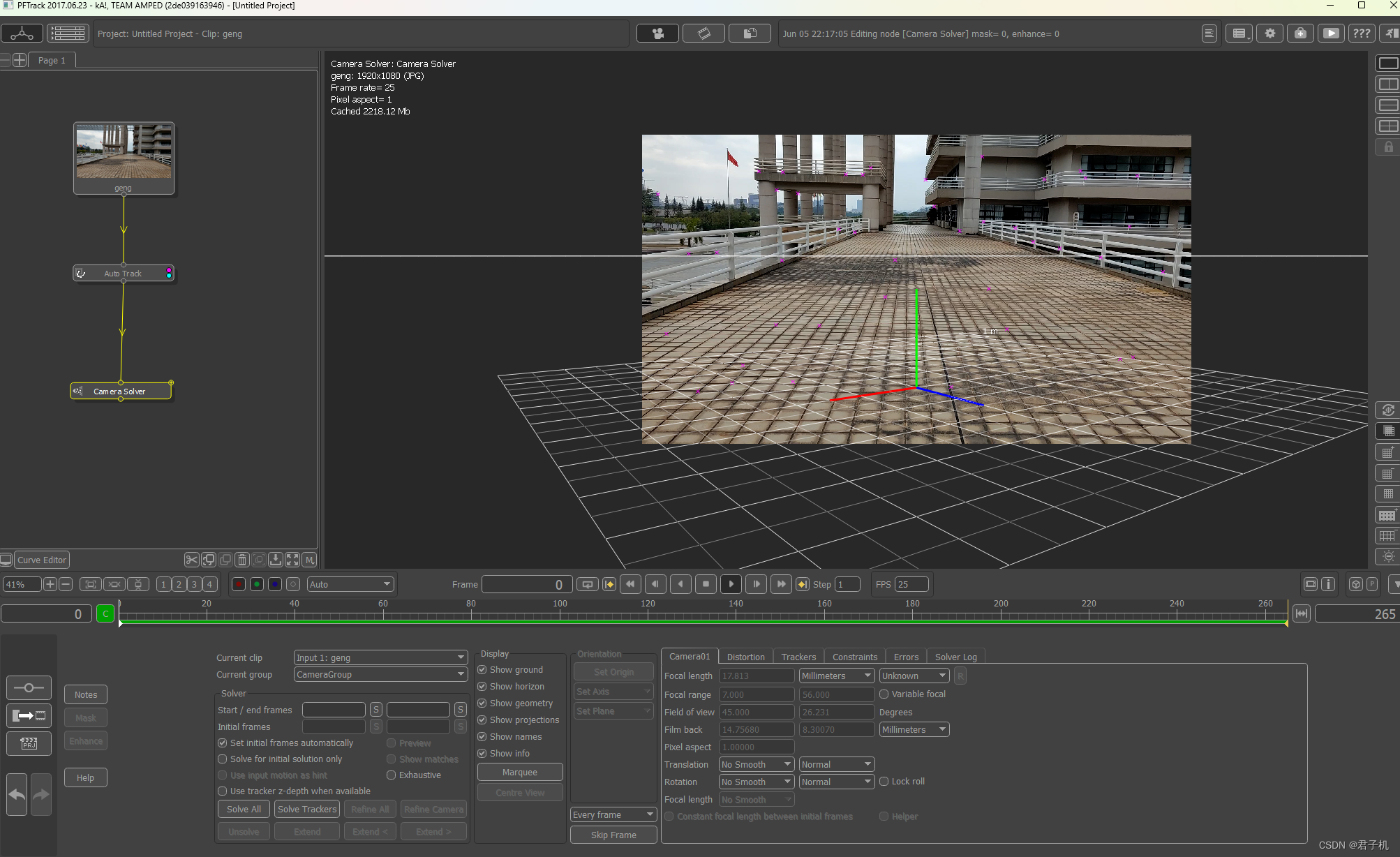Click the Solve All button
Viewport: 1400px width, 857px height.
[244, 809]
